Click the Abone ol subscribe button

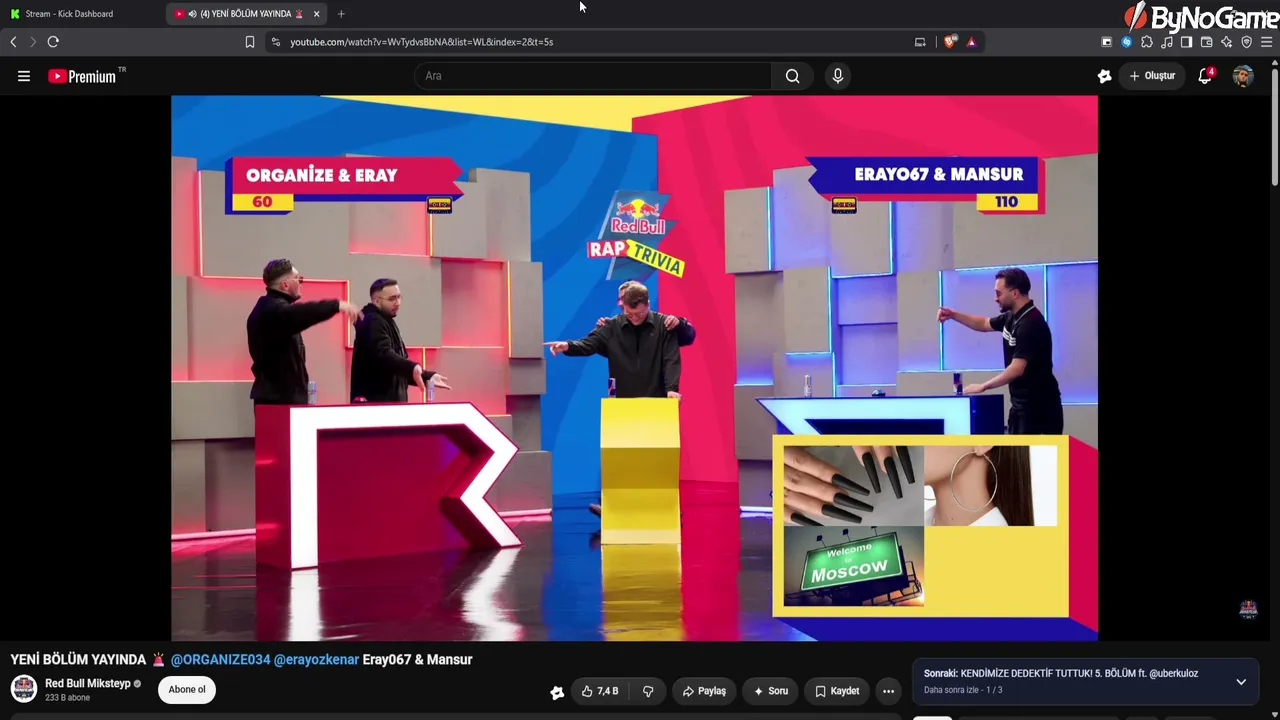187,690
